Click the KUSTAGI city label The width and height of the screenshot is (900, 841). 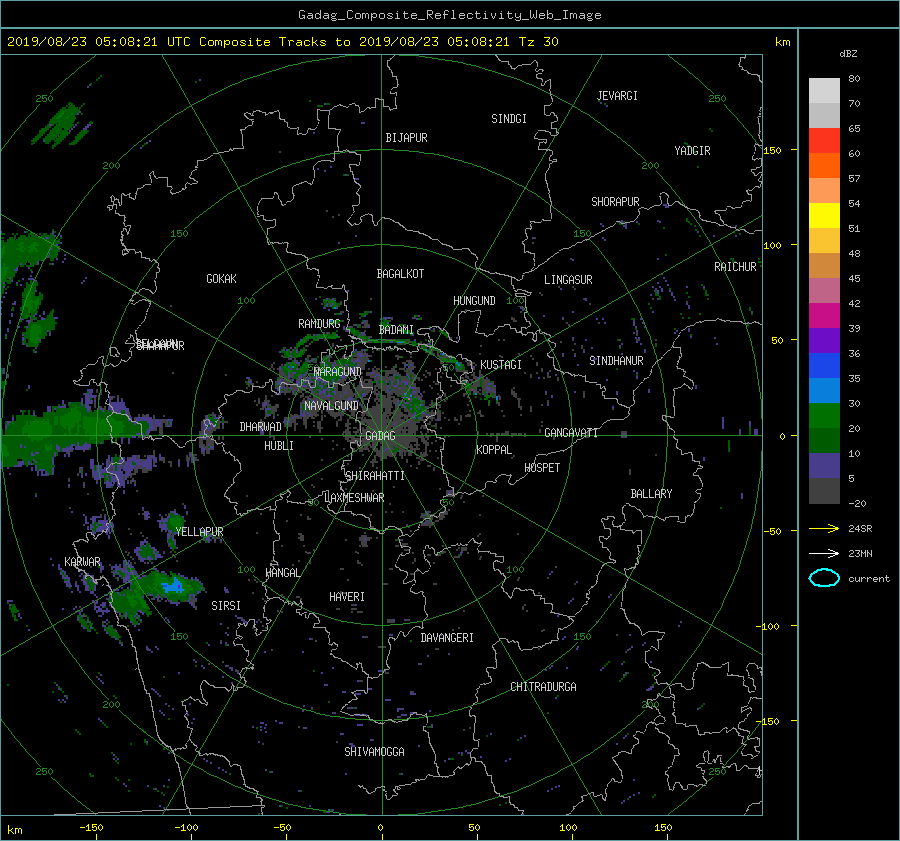pyautogui.click(x=501, y=365)
